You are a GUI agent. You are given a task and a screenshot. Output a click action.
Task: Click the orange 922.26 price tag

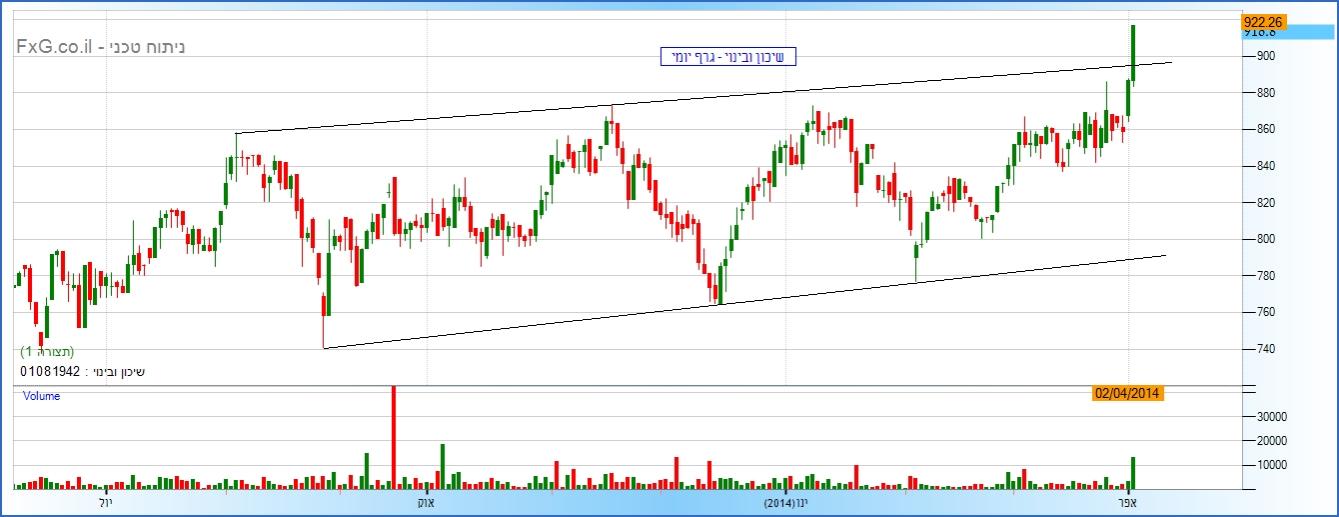(x=1263, y=21)
